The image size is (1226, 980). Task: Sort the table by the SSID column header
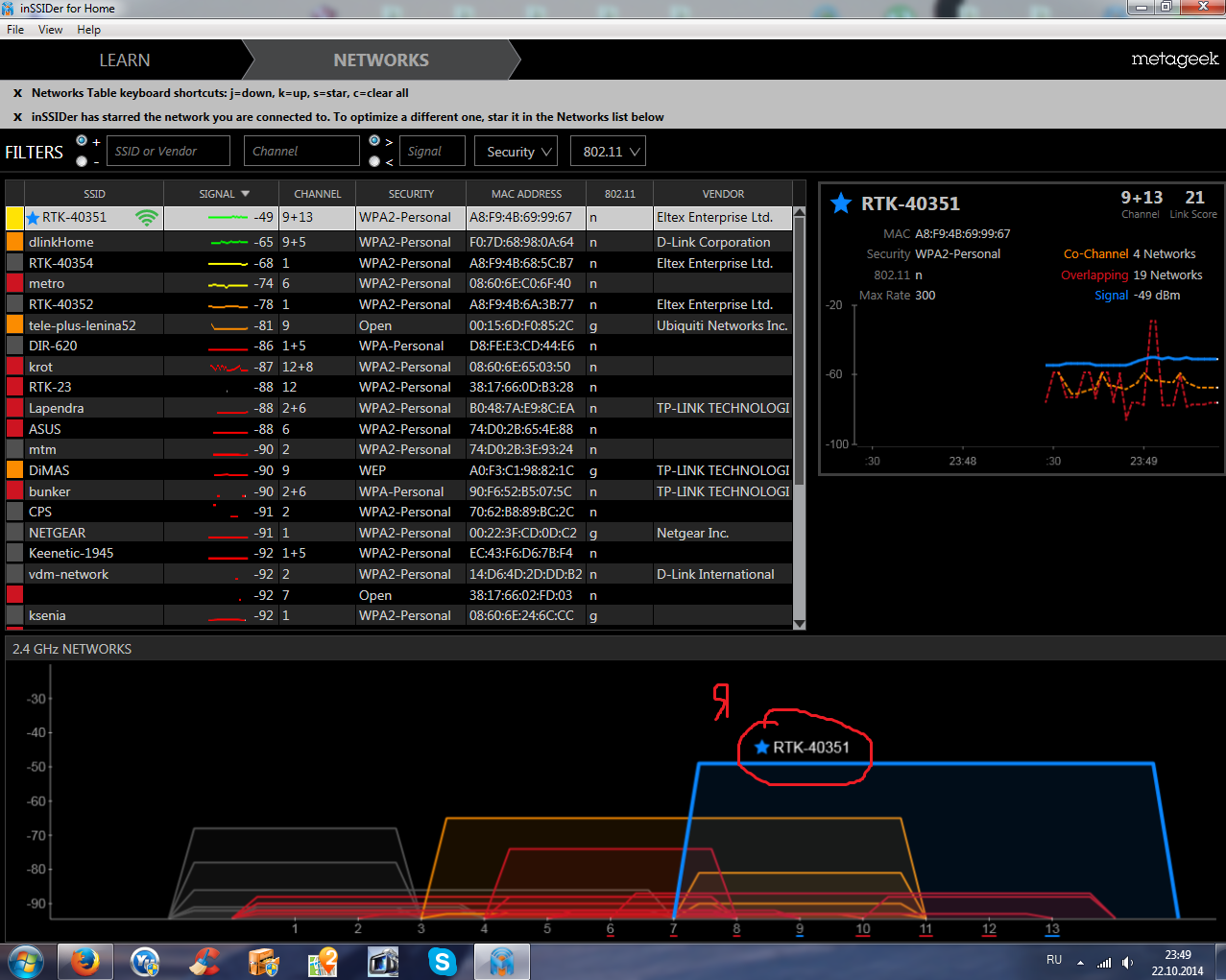(x=94, y=194)
